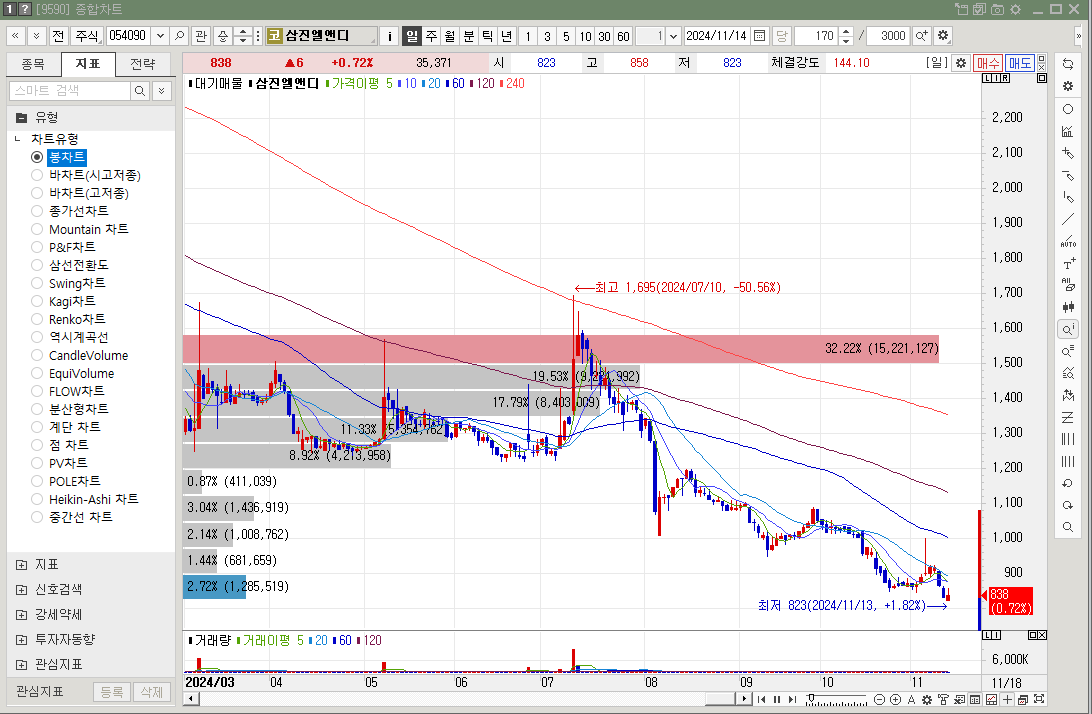The image size is (1092, 714).
Task: Select CandleVolume radio option
Action: 37,355
